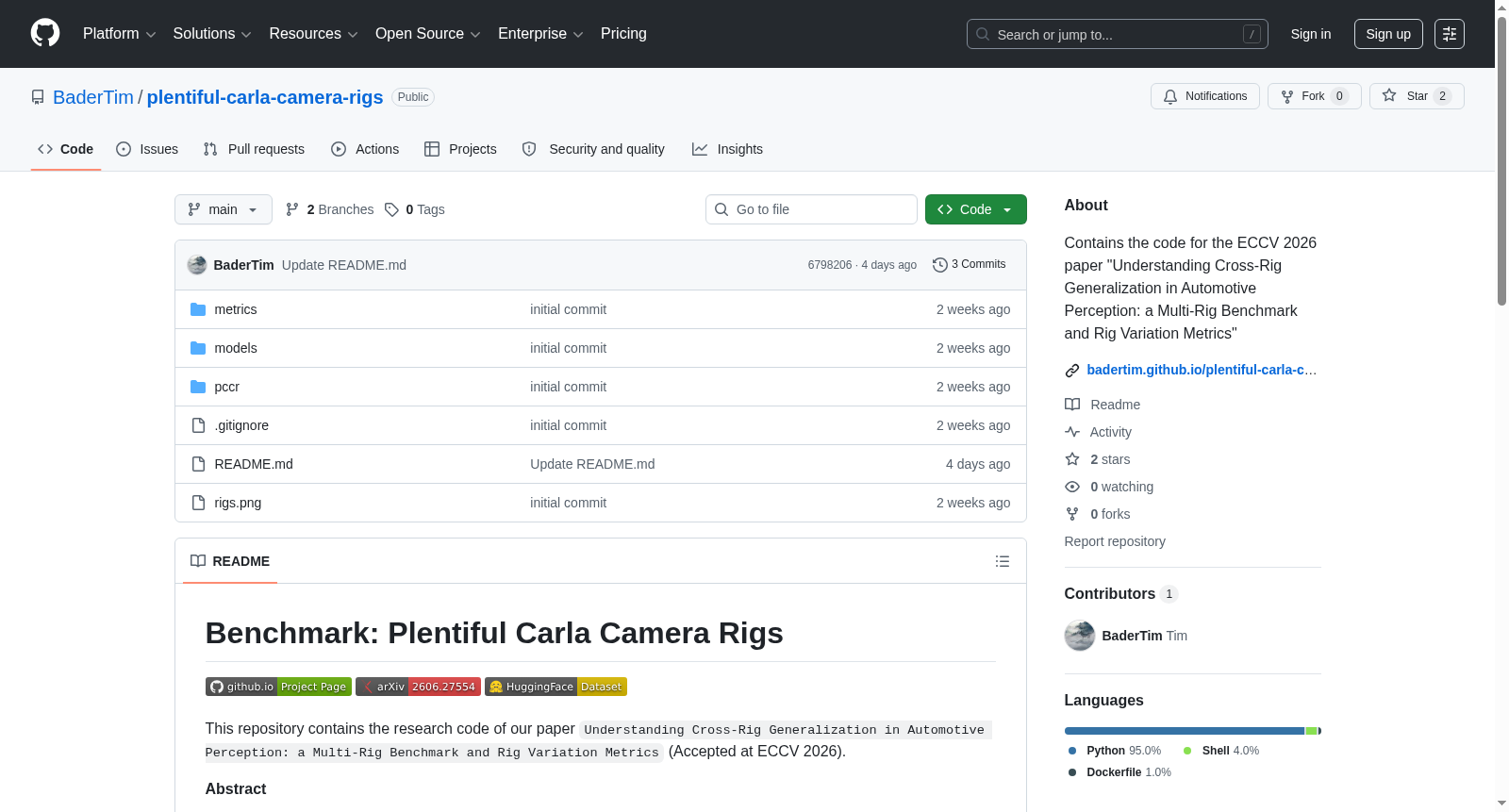Open the global navigation settings icon button
The width and height of the screenshot is (1509, 812).
coord(1449,34)
